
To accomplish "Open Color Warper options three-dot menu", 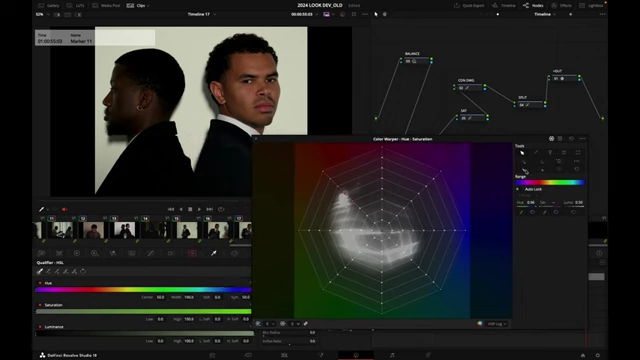I will pyautogui.click(x=582, y=139).
